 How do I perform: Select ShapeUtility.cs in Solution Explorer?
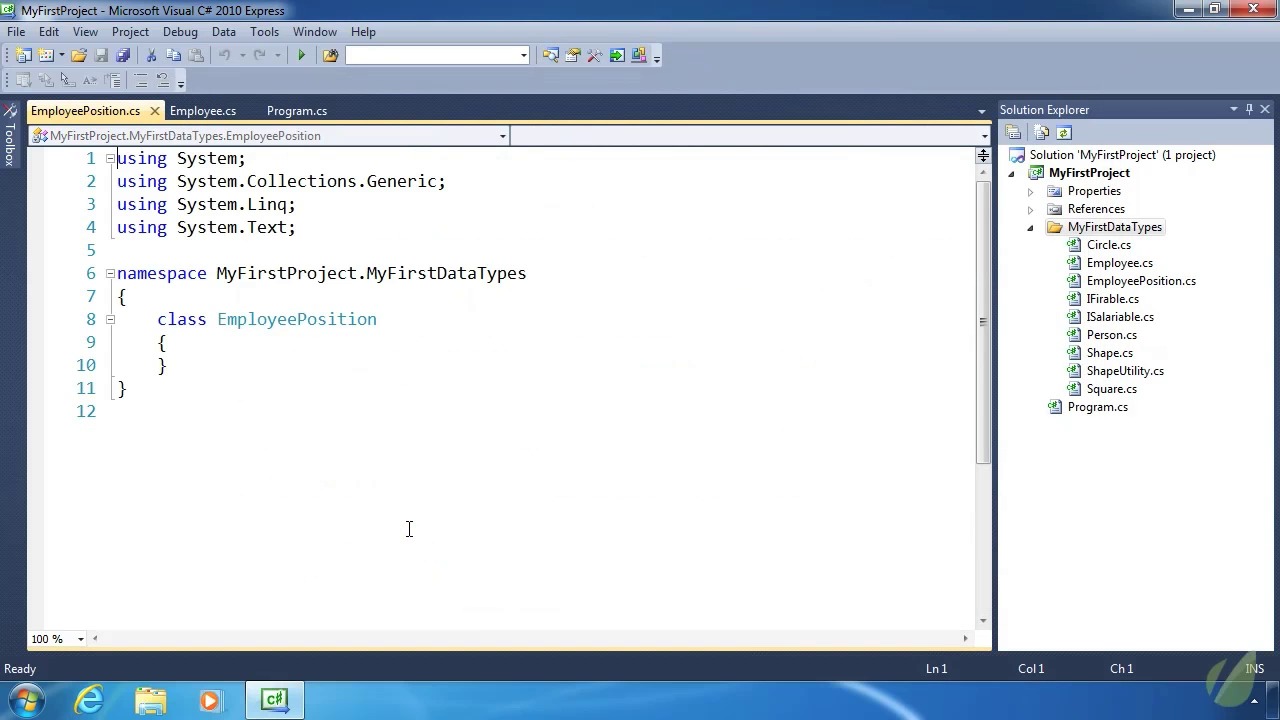[x=1125, y=371]
